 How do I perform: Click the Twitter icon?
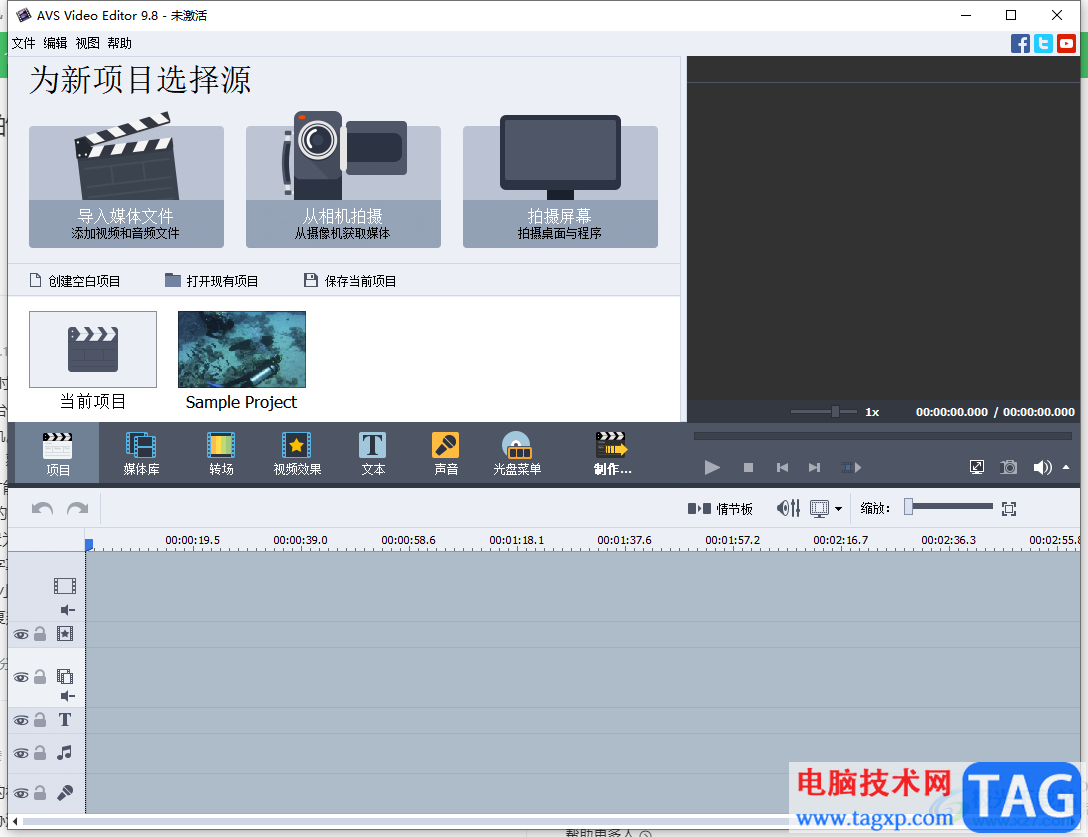pyautogui.click(x=1043, y=44)
